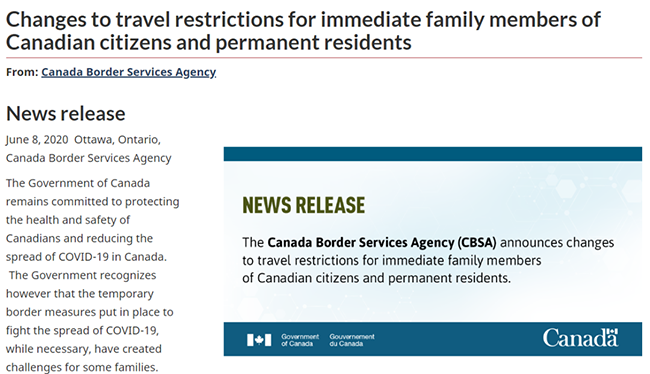Click the Government of Canada signature text

pyautogui.click(x=300, y=340)
